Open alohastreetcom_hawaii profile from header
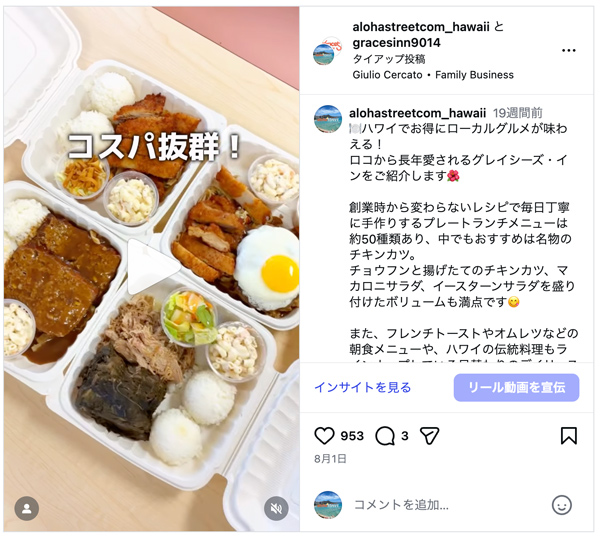Screen dimensions: 600x537 [421, 27]
